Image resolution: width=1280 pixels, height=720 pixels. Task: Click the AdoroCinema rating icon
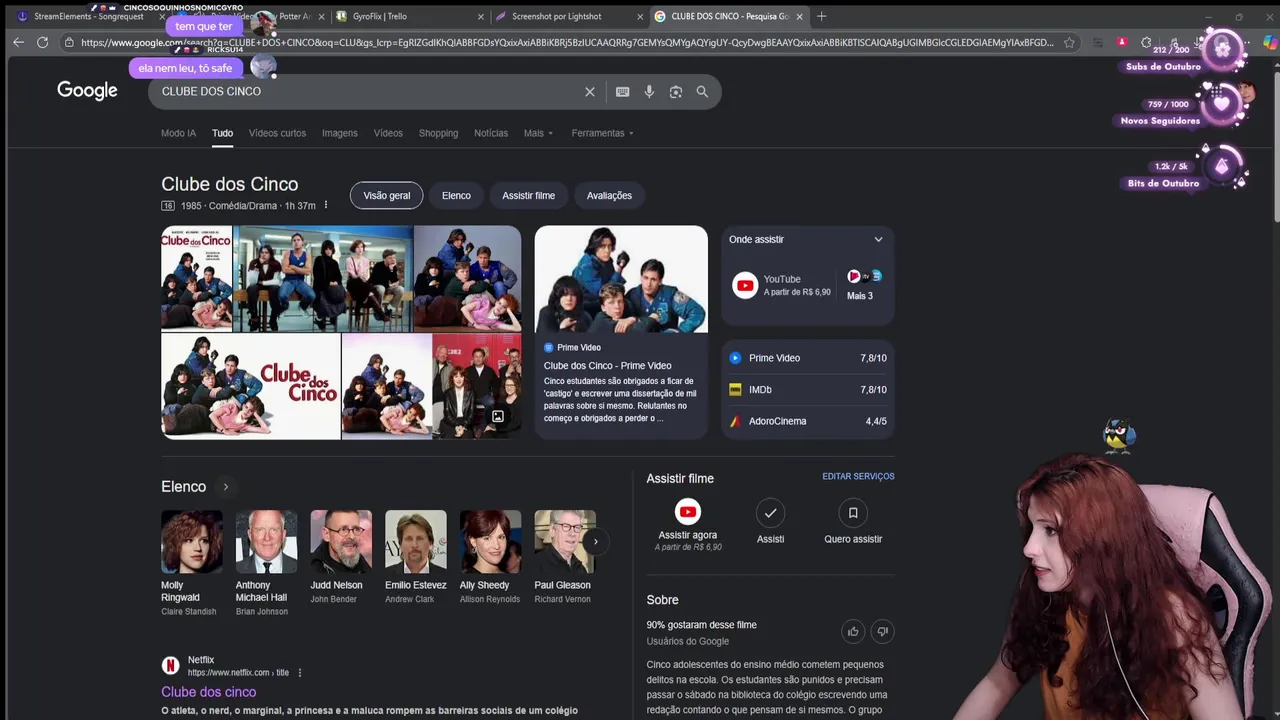point(735,421)
